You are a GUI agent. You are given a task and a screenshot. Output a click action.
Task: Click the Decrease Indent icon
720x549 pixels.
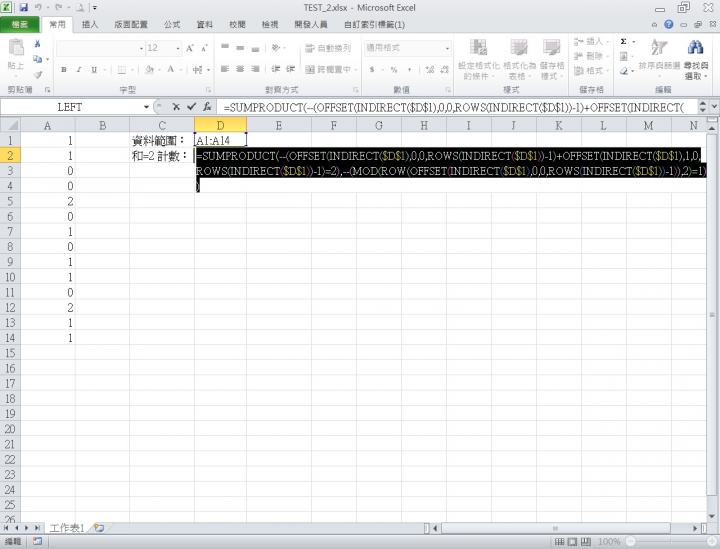pyautogui.click(x=276, y=69)
